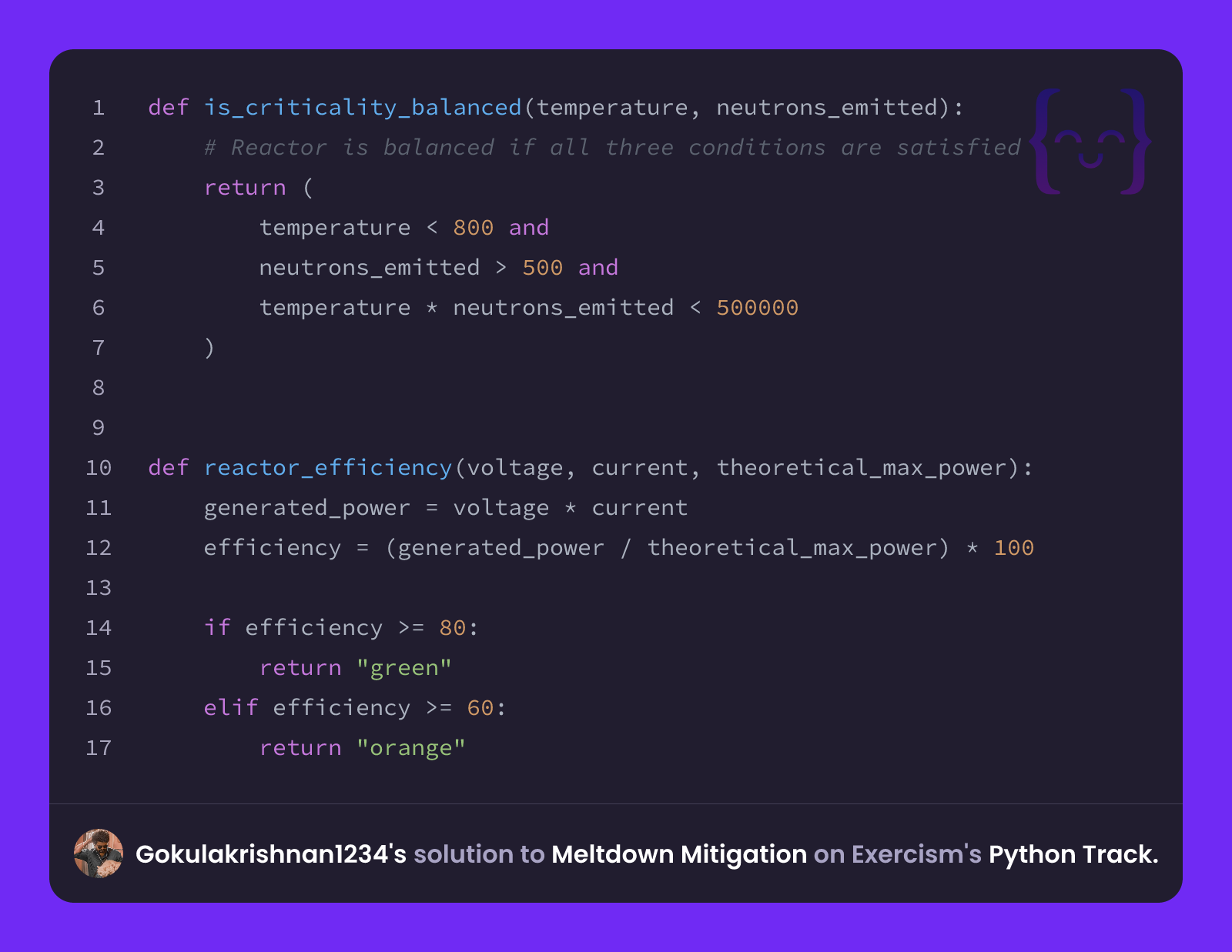
Task: Click the 'def' keyword on line 1
Action: [x=169, y=107]
